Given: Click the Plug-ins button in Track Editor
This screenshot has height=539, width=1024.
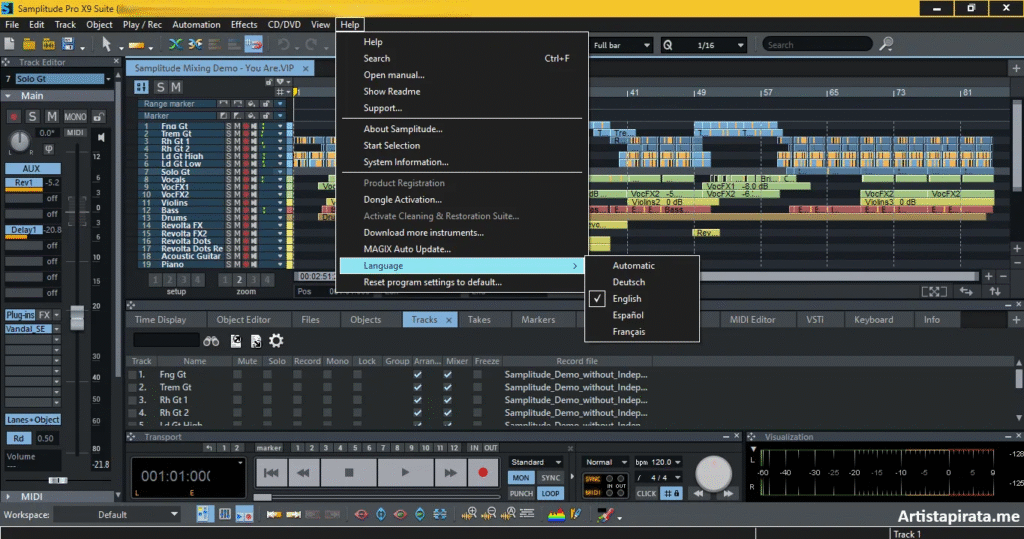Looking at the screenshot, I should coord(20,315).
